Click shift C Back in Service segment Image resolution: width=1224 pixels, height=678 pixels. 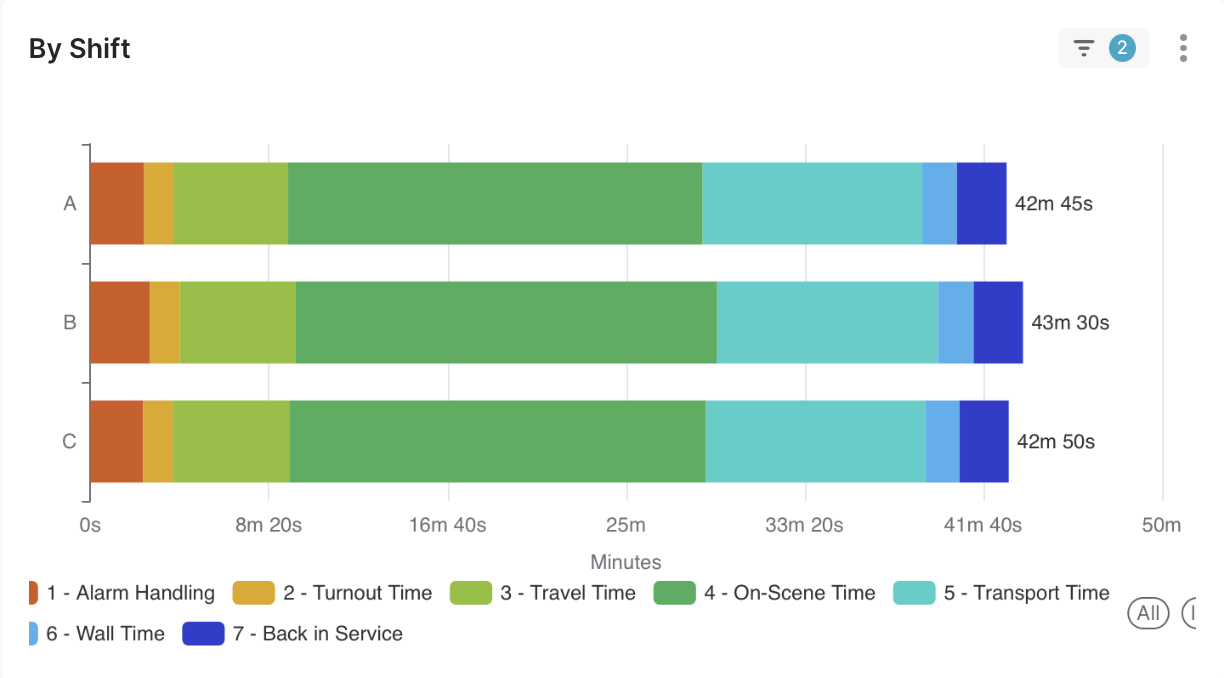pos(984,441)
